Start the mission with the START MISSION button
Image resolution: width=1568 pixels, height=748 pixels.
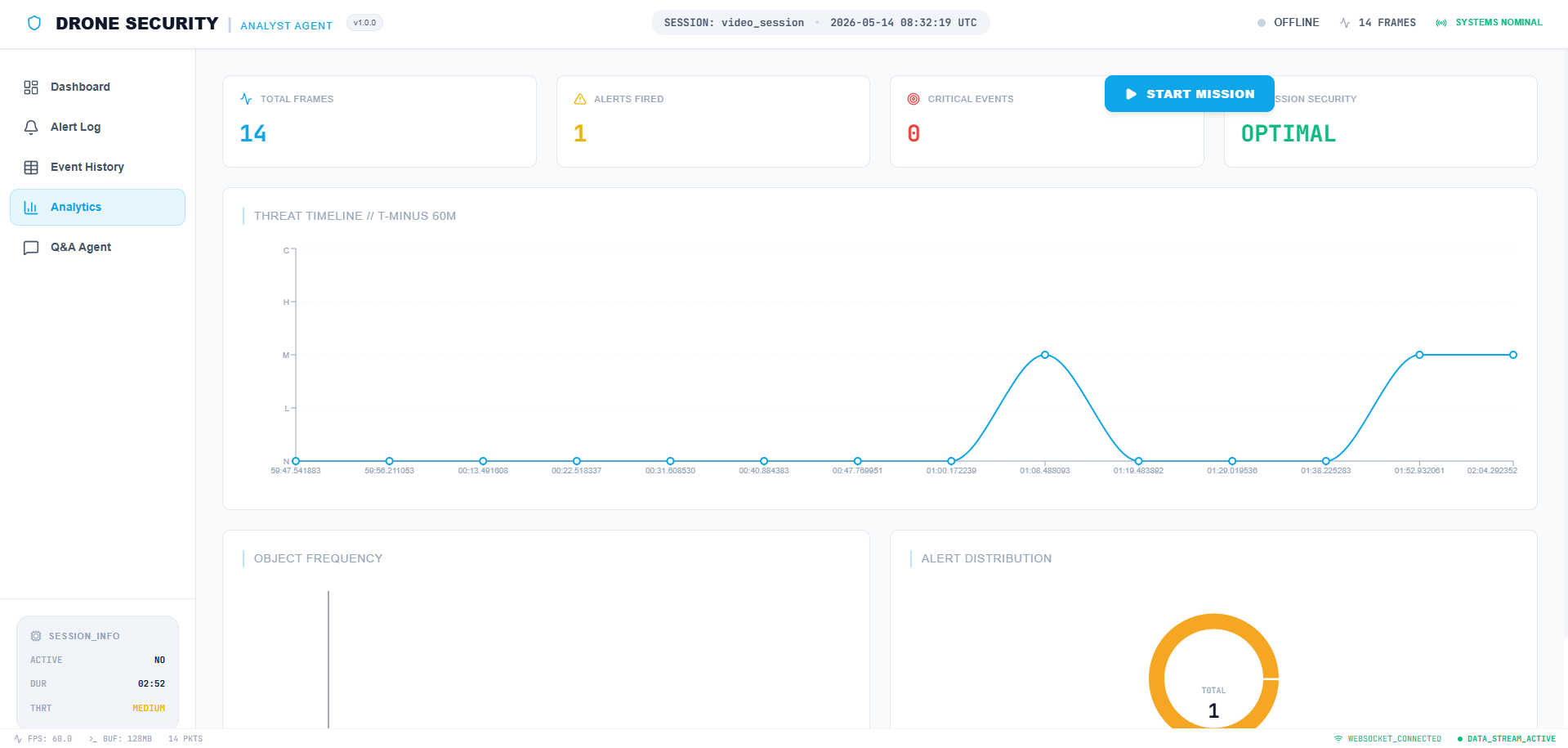point(1189,94)
